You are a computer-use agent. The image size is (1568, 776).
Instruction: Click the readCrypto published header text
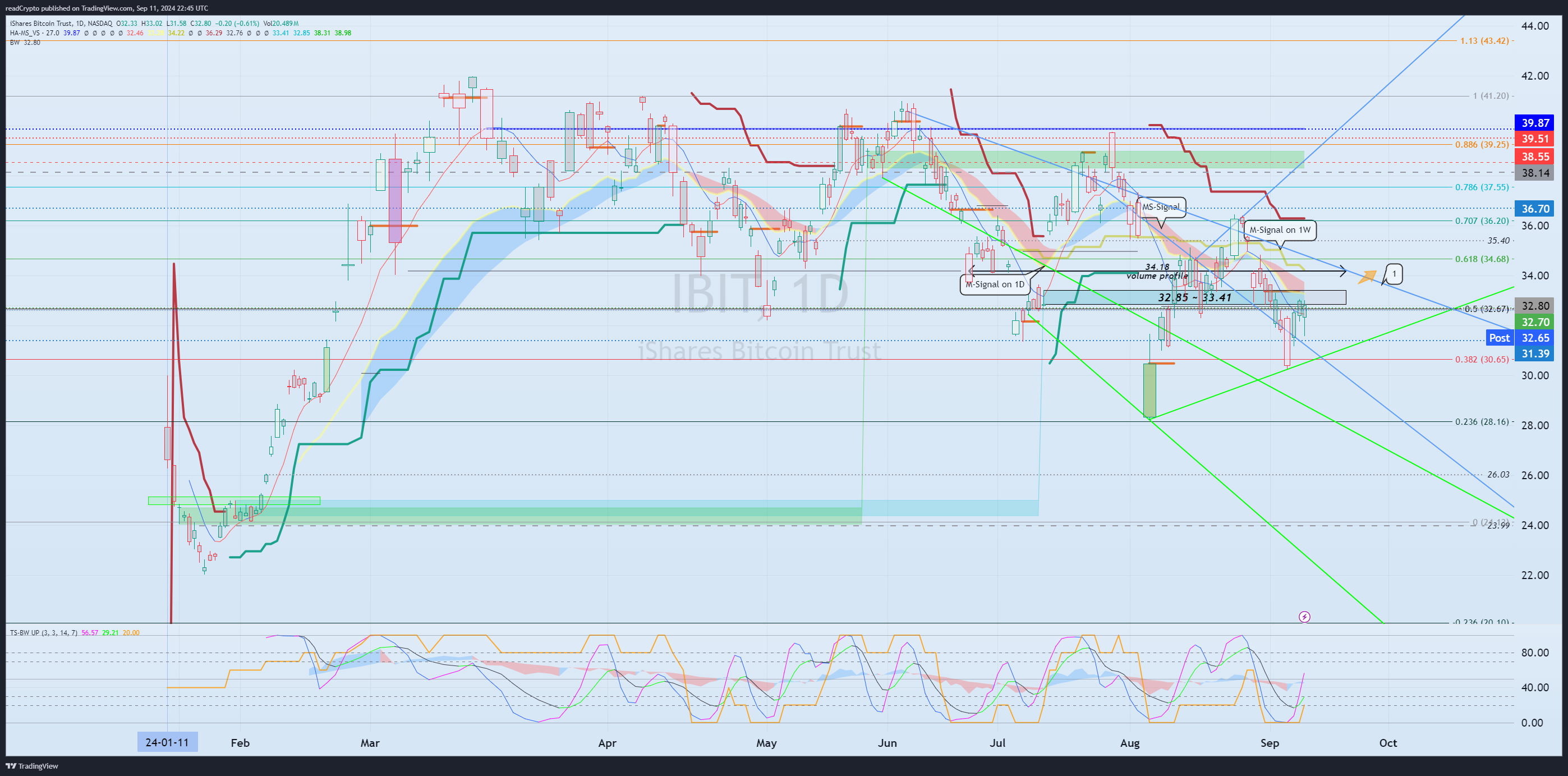pos(107,8)
